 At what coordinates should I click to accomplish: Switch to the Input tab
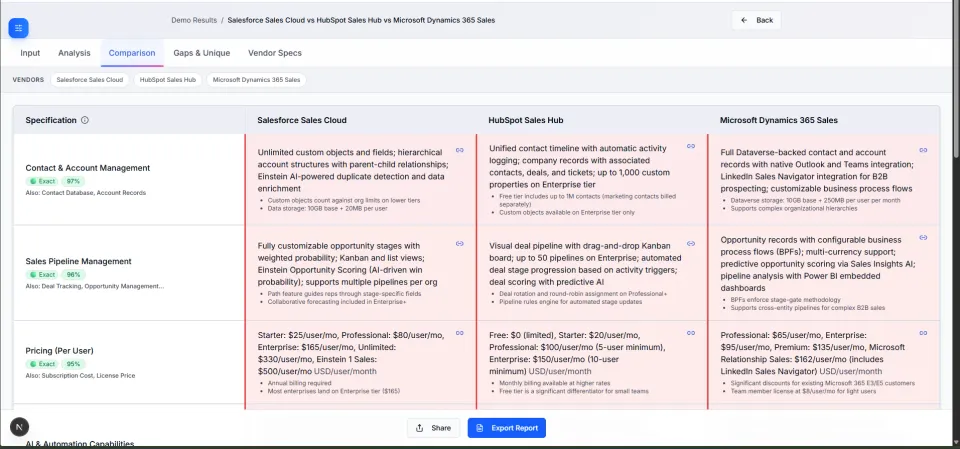[30, 53]
